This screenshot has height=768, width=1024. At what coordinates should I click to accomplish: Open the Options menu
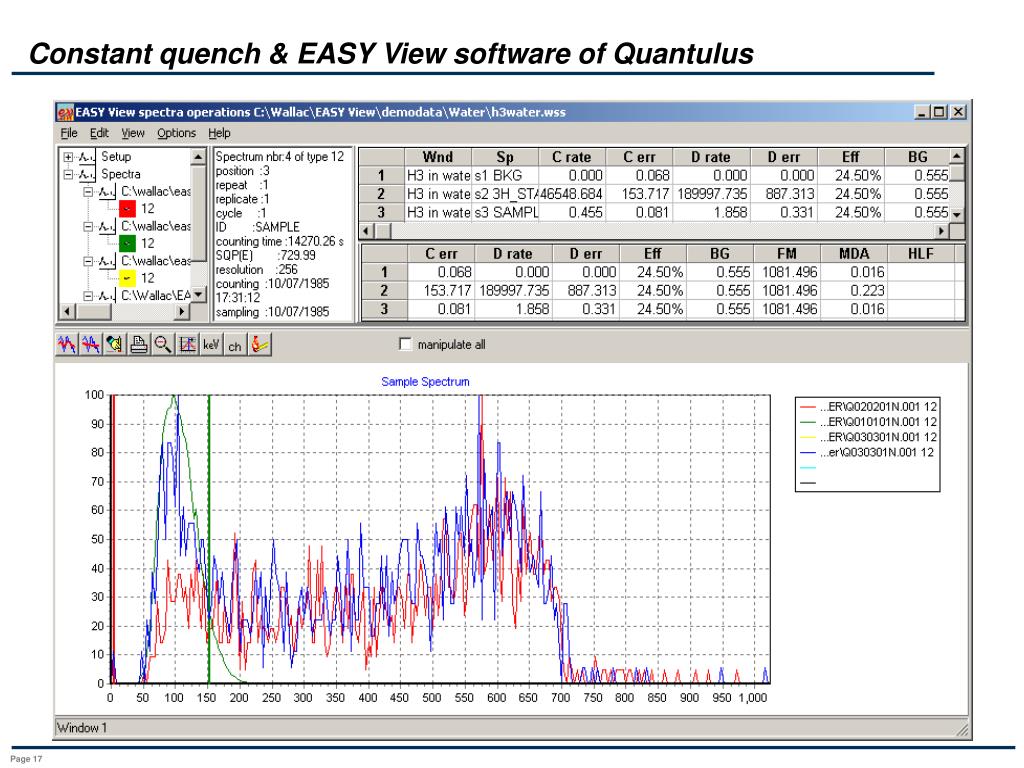coord(176,133)
